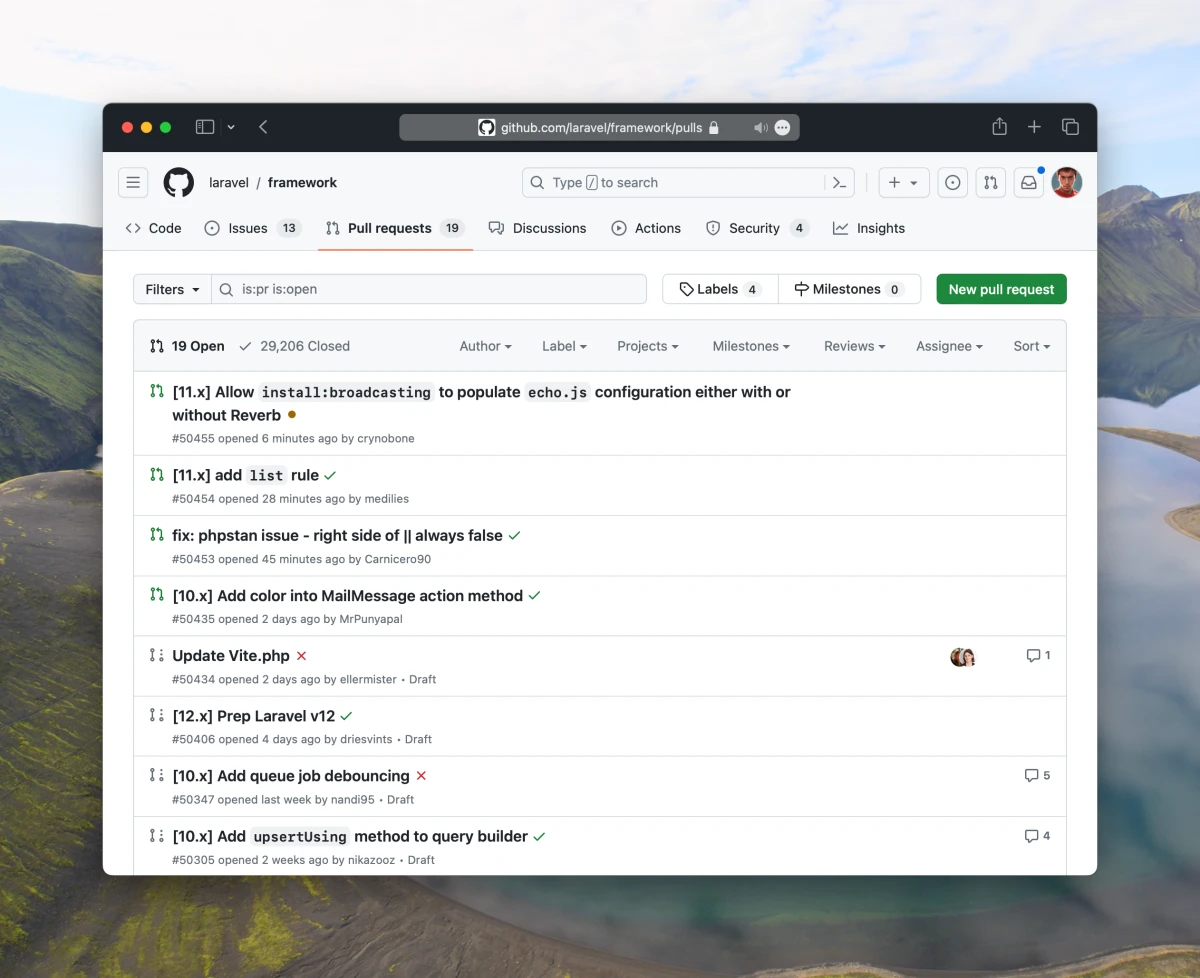This screenshot has width=1200, height=978.
Task: Open PR "[12.x] Prep Laravel v12"
Action: click(x=254, y=716)
